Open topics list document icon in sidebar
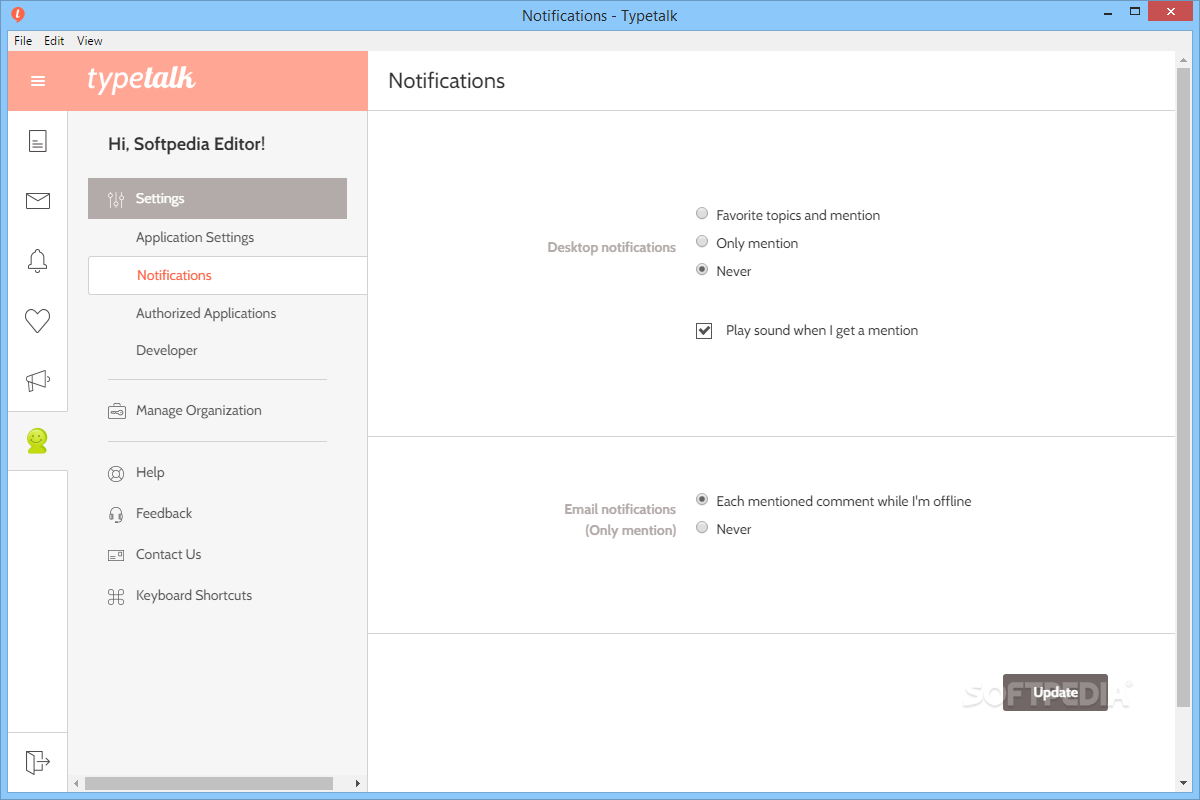 38,141
